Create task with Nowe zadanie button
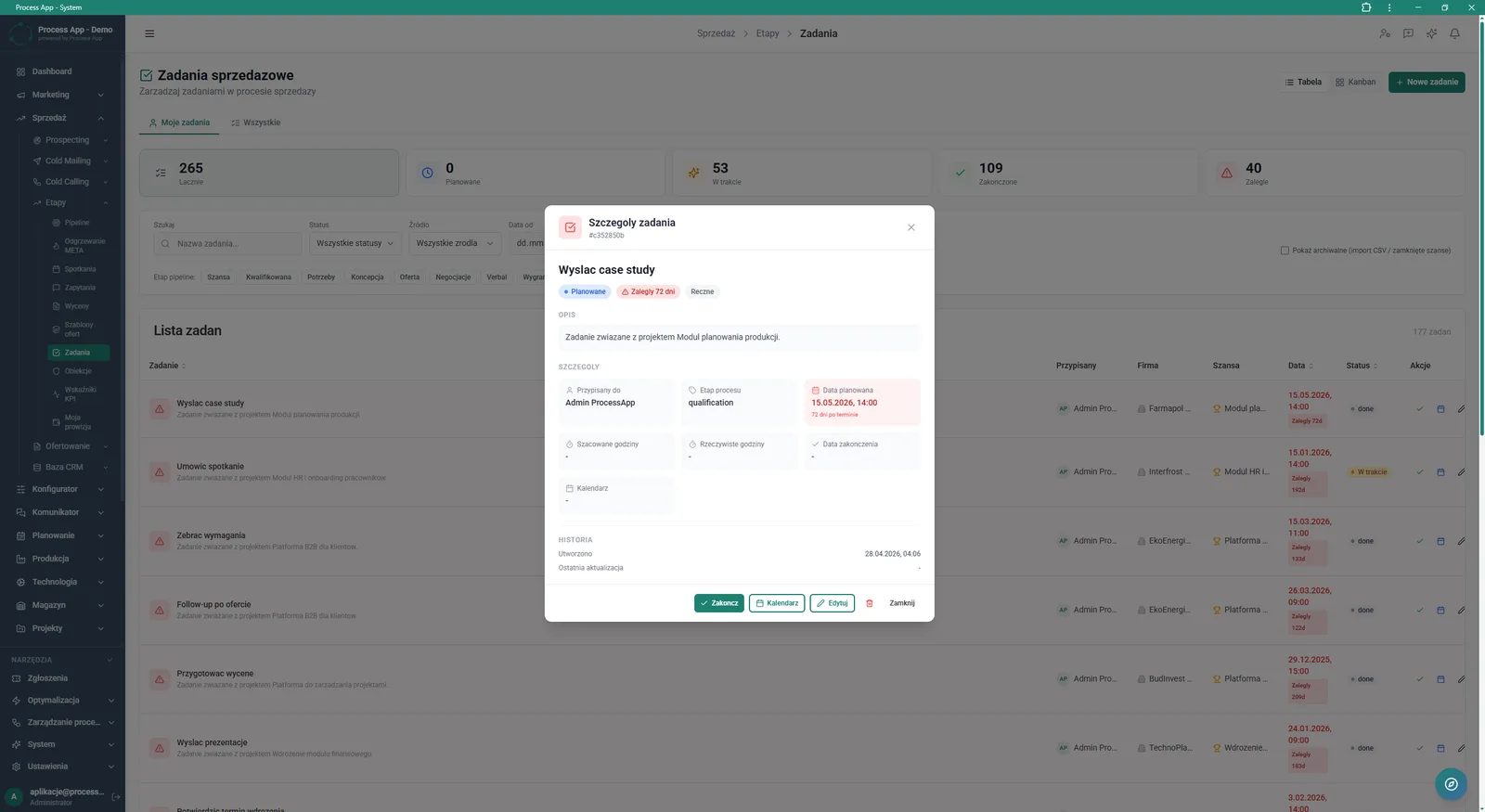 (x=1427, y=83)
